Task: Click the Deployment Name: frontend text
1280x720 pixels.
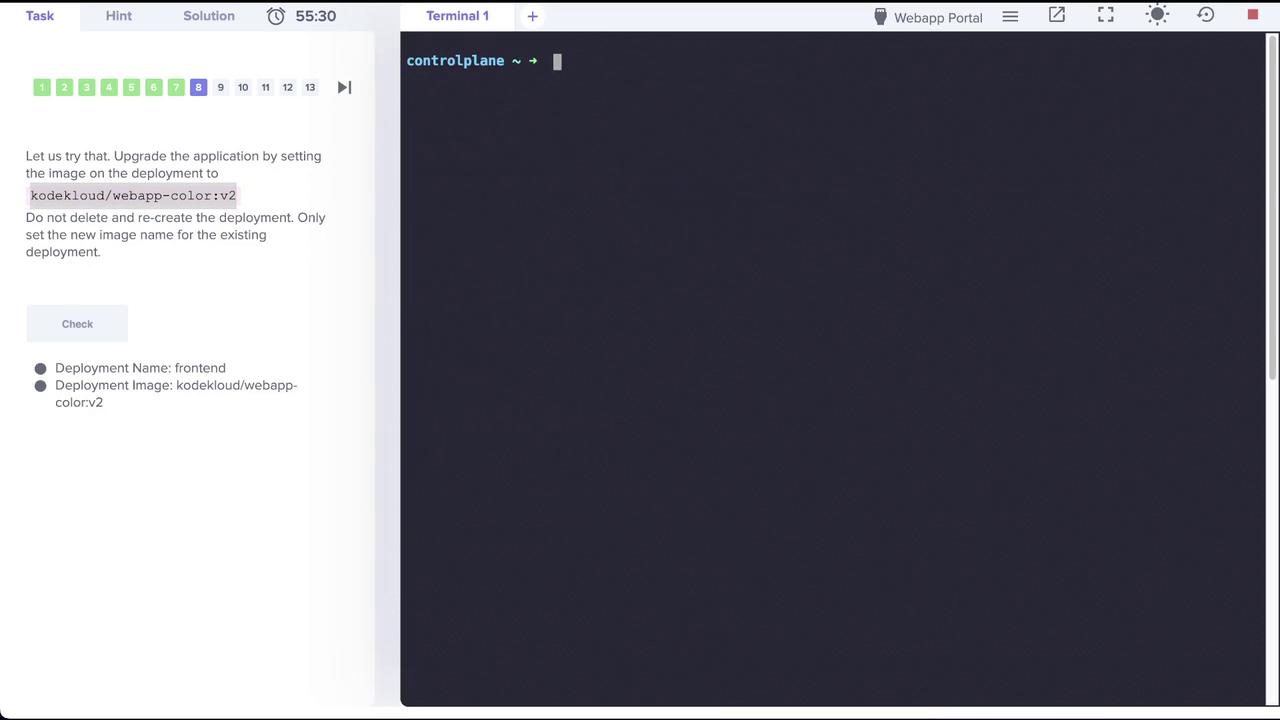Action: (x=140, y=368)
